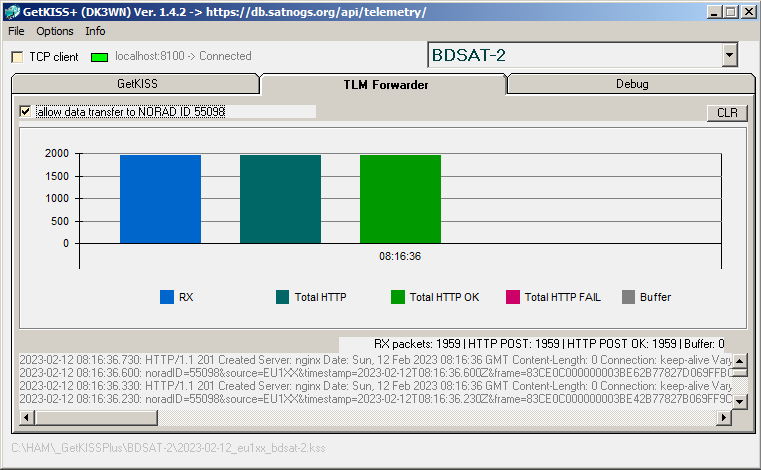Image resolution: width=761 pixels, height=470 pixels.
Task: Click the green Total HTTP OK legend swatch
Action: (x=397, y=297)
